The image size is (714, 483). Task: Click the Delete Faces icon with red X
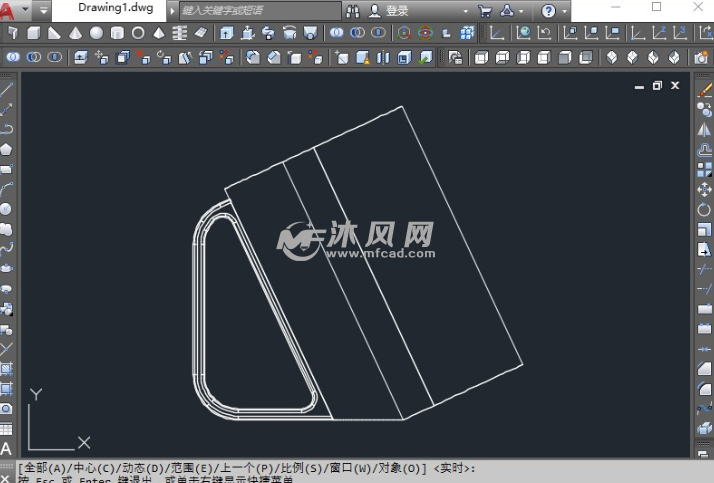click(143, 57)
